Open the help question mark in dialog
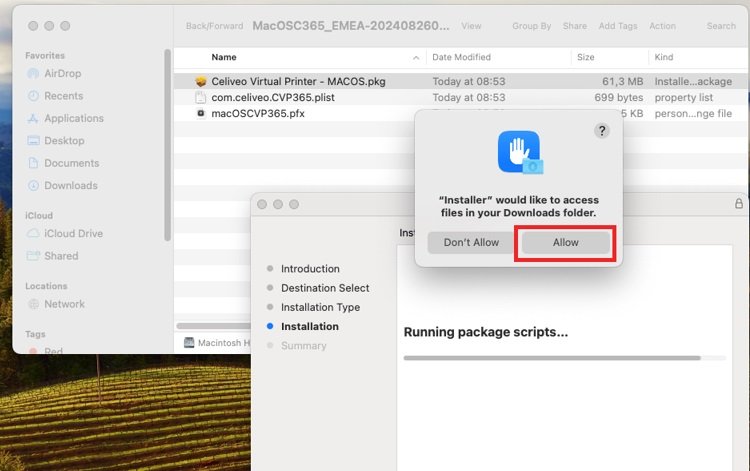Viewport: 750px width, 471px height. (x=602, y=131)
